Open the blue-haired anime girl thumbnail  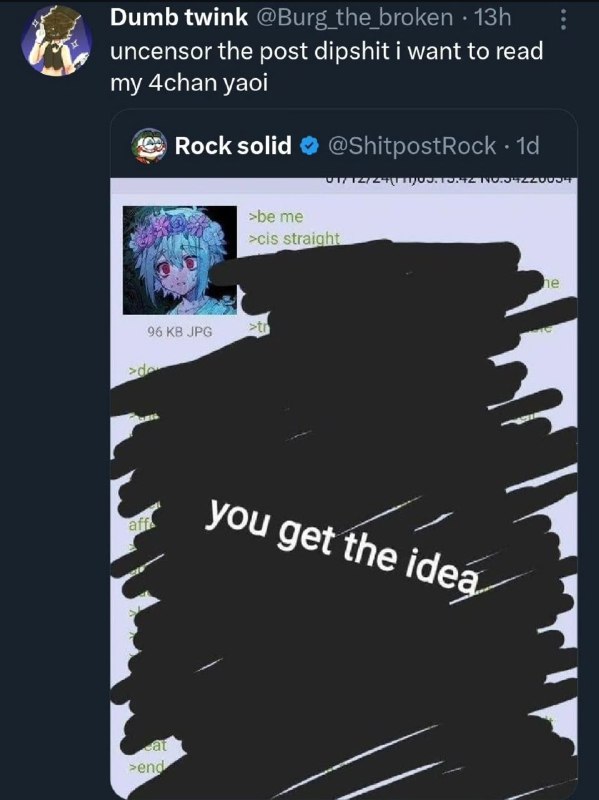pos(180,260)
